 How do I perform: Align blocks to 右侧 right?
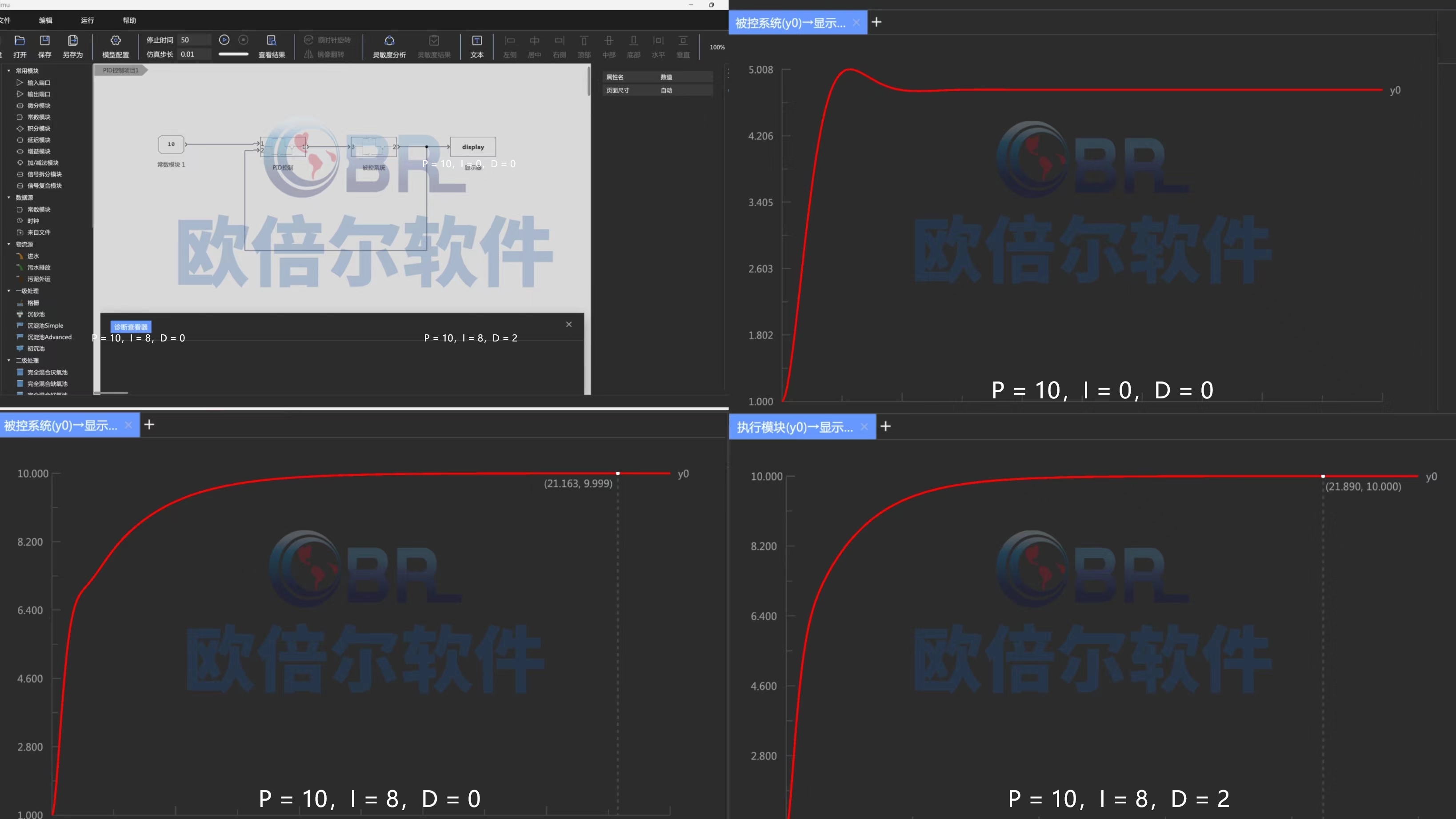[x=559, y=46]
